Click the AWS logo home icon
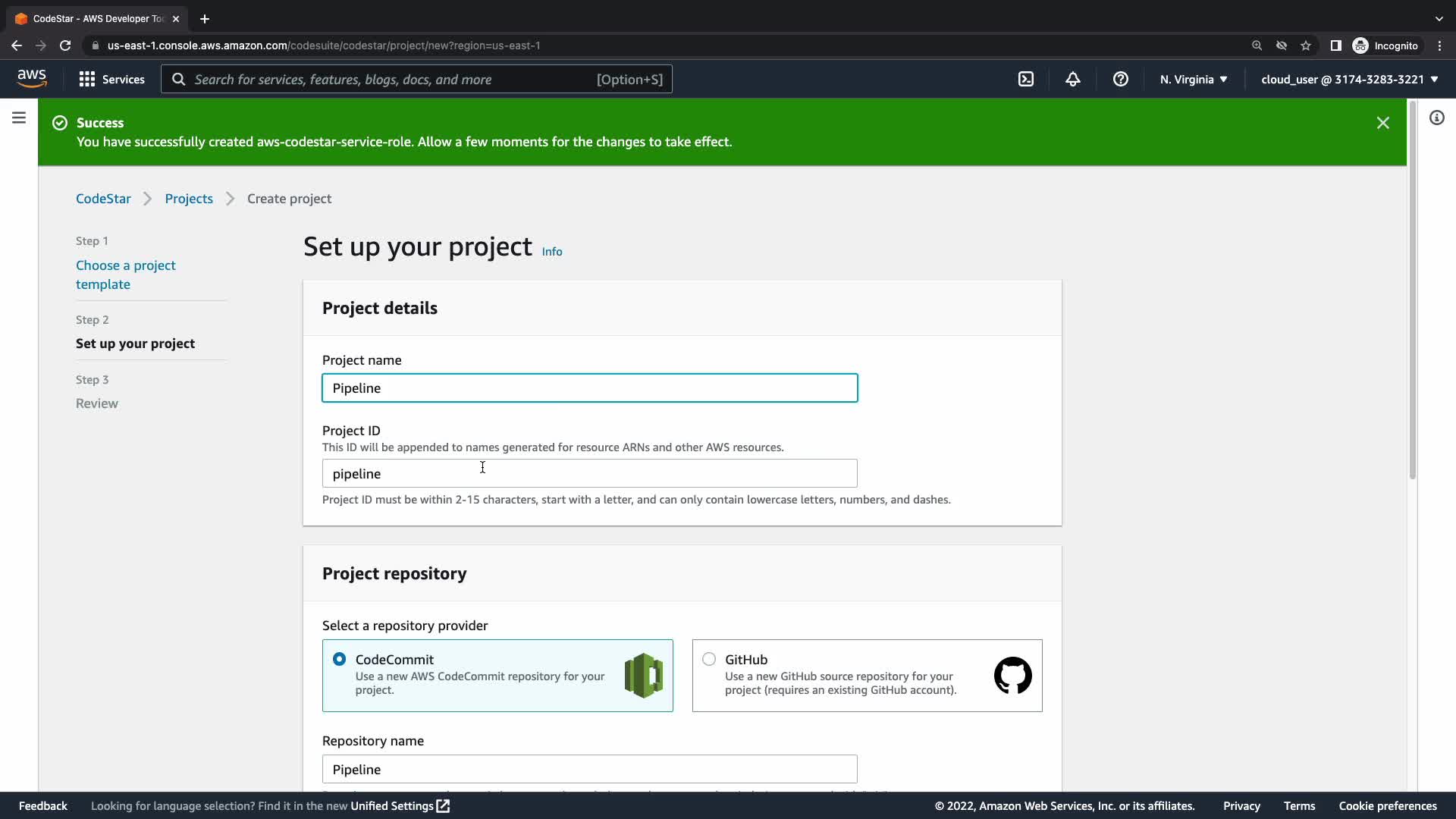The image size is (1456, 819). click(32, 78)
